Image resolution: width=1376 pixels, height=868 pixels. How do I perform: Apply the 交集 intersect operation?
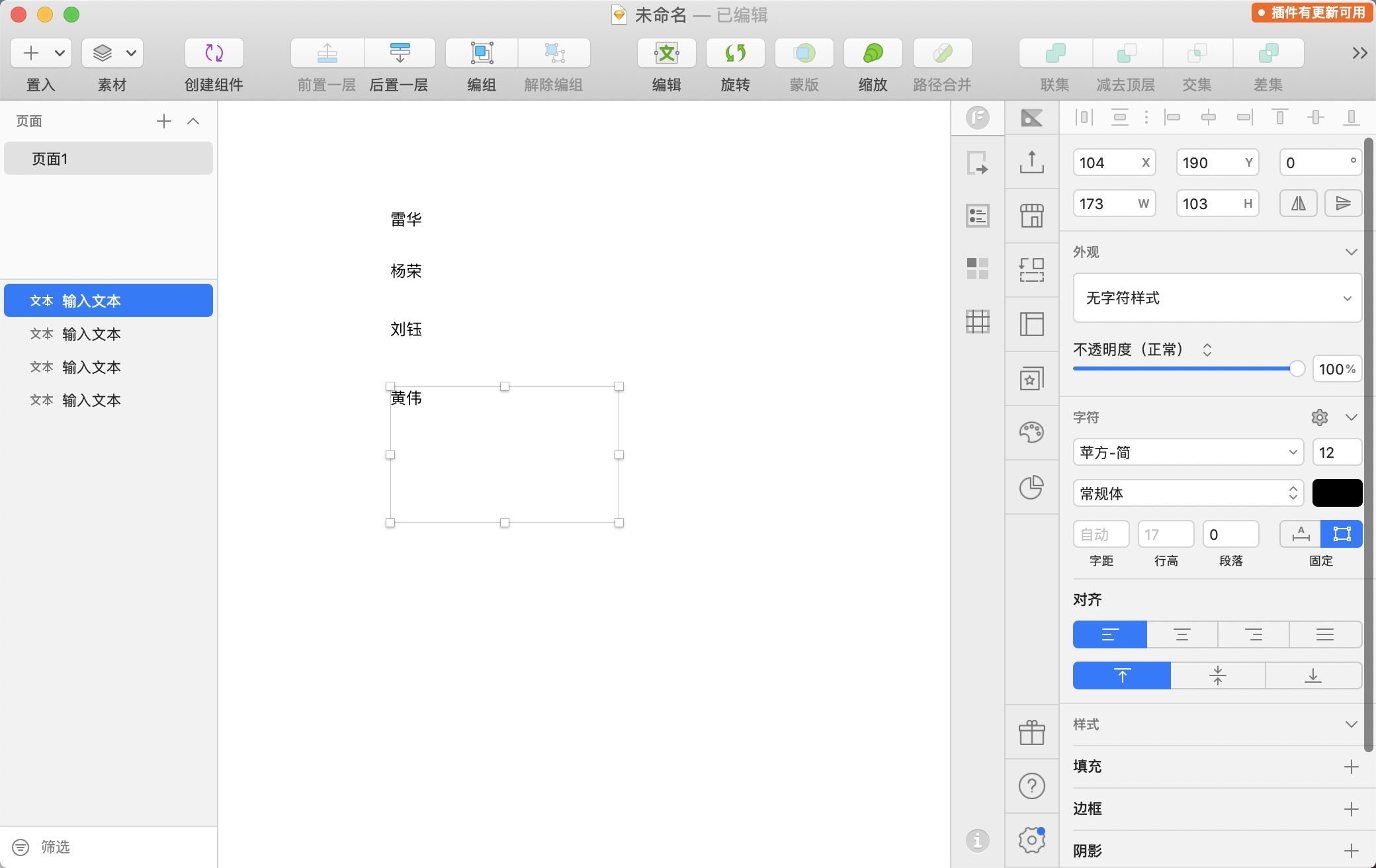click(1197, 53)
